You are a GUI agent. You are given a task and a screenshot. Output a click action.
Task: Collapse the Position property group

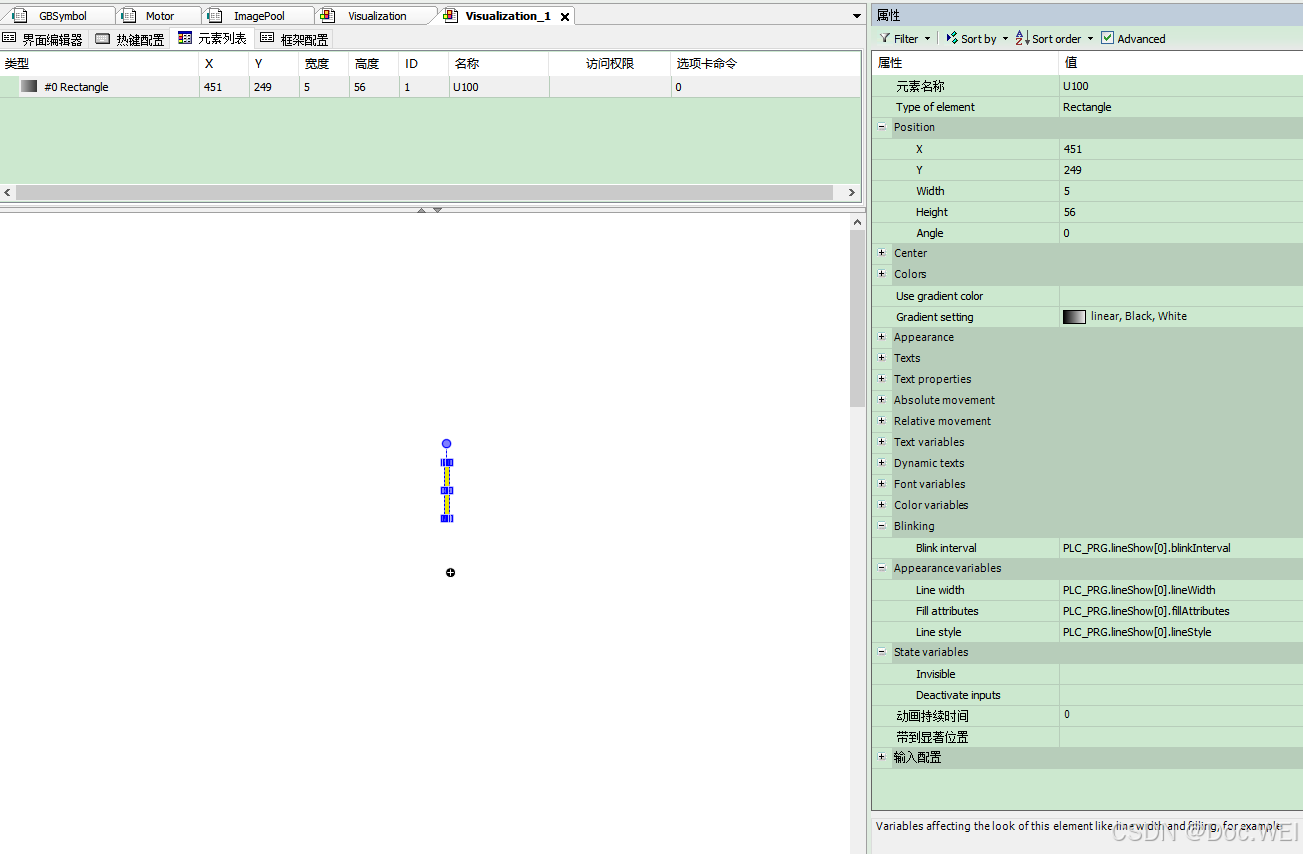click(x=882, y=127)
